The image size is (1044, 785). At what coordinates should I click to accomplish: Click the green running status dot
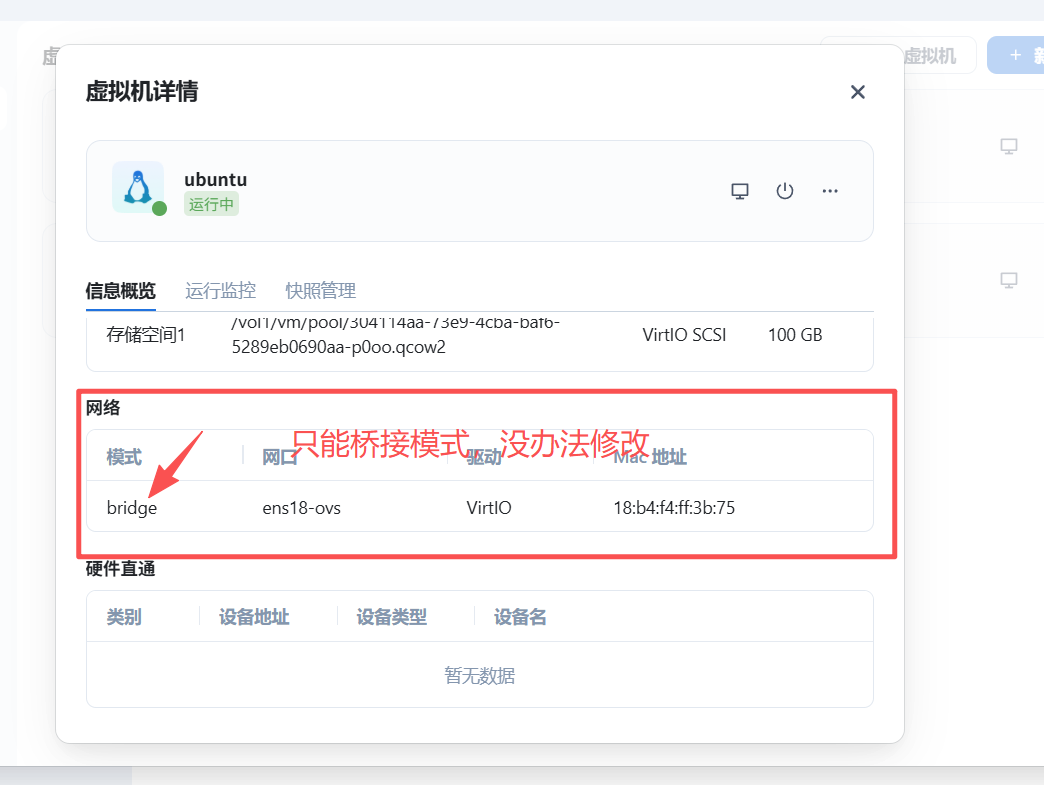click(159, 208)
